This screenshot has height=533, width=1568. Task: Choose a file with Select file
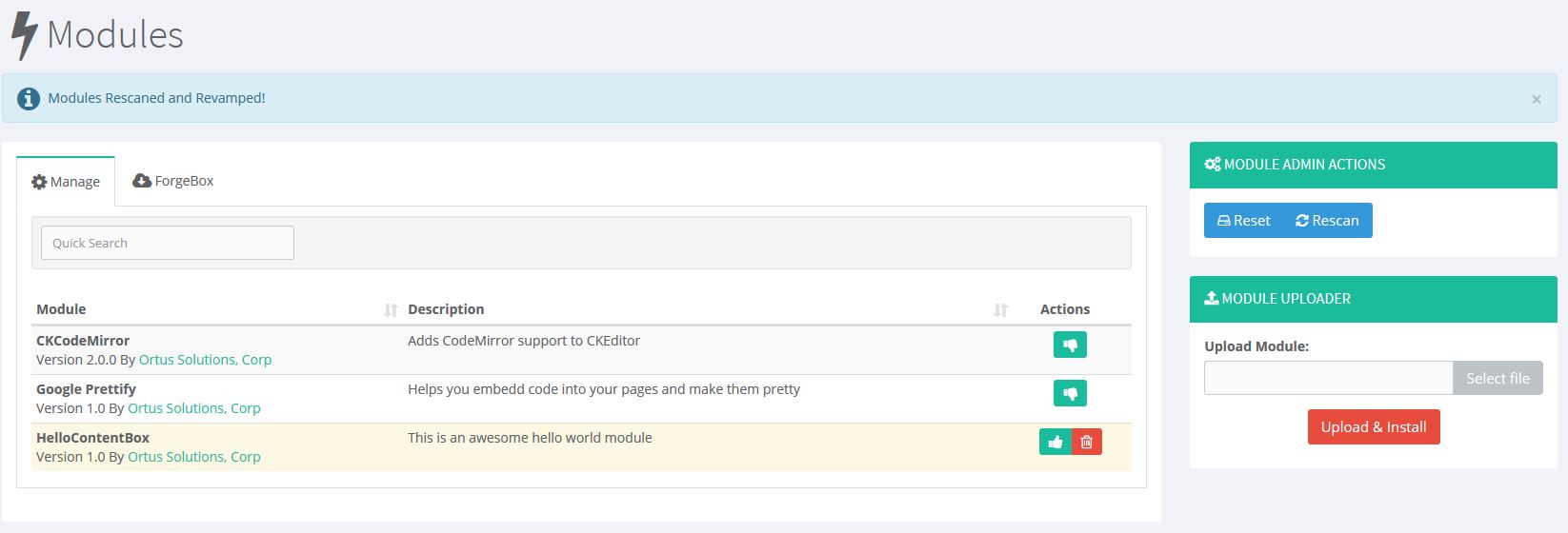[x=1497, y=378]
